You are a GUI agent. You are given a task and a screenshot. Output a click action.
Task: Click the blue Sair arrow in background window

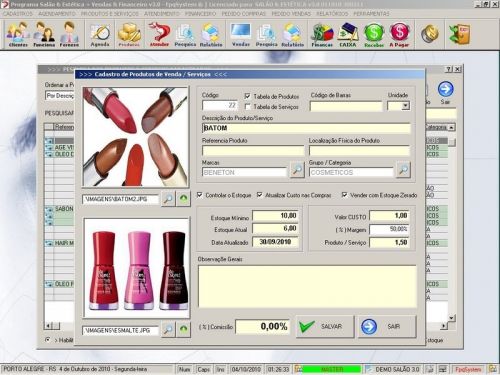click(x=445, y=89)
